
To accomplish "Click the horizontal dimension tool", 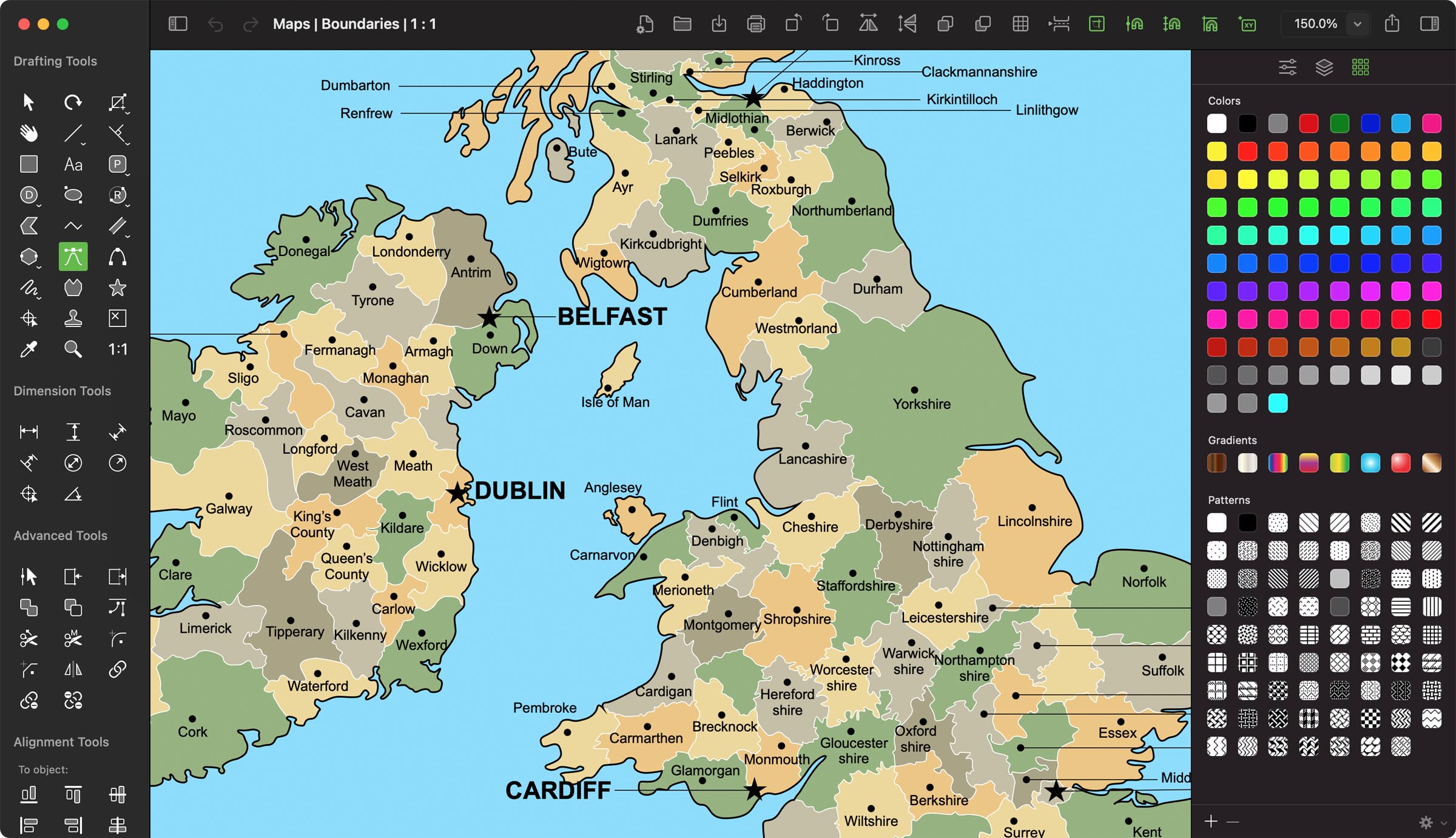I will 29,431.
